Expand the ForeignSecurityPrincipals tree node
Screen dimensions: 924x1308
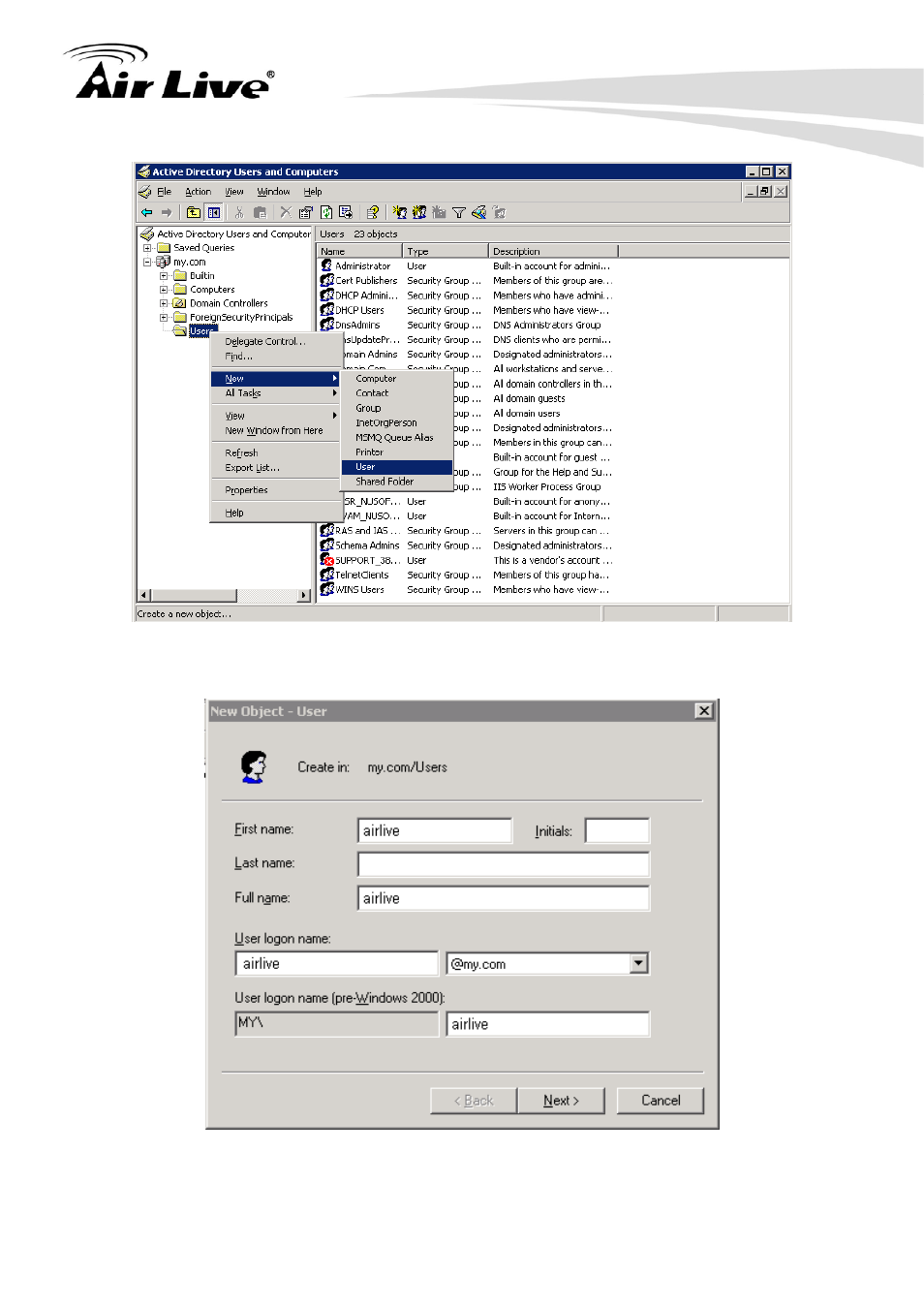[x=164, y=317]
